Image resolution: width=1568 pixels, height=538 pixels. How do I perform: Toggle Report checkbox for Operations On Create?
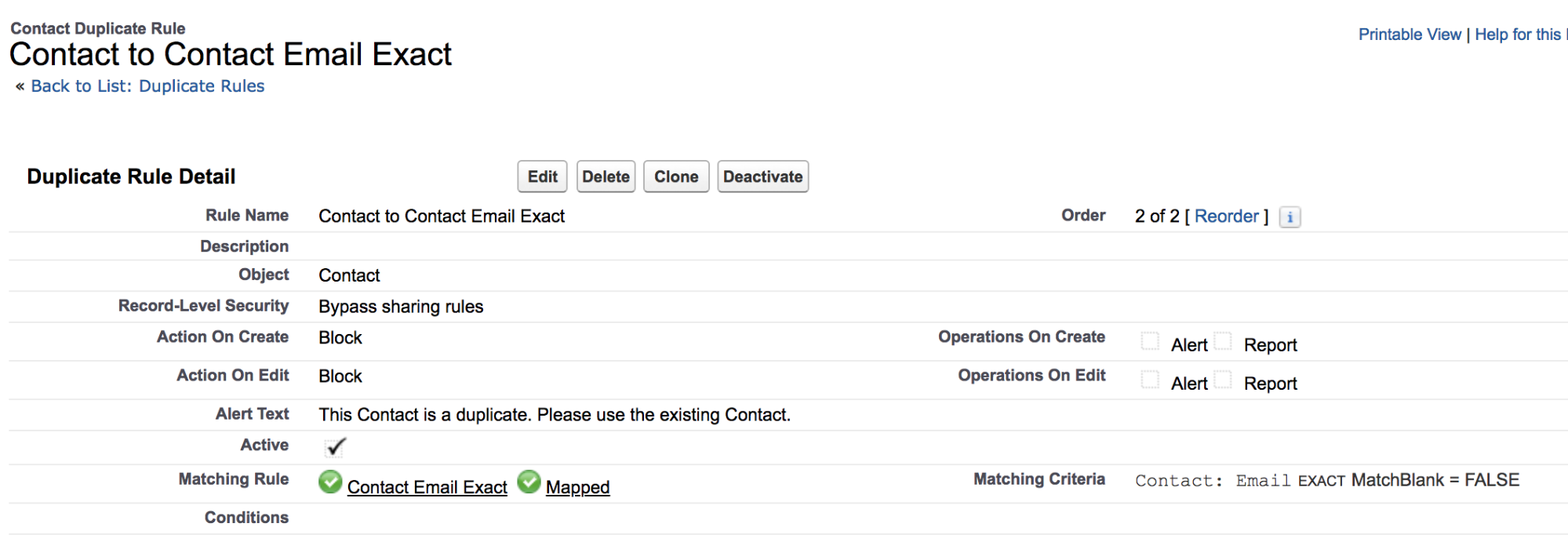click(1223, 341)
